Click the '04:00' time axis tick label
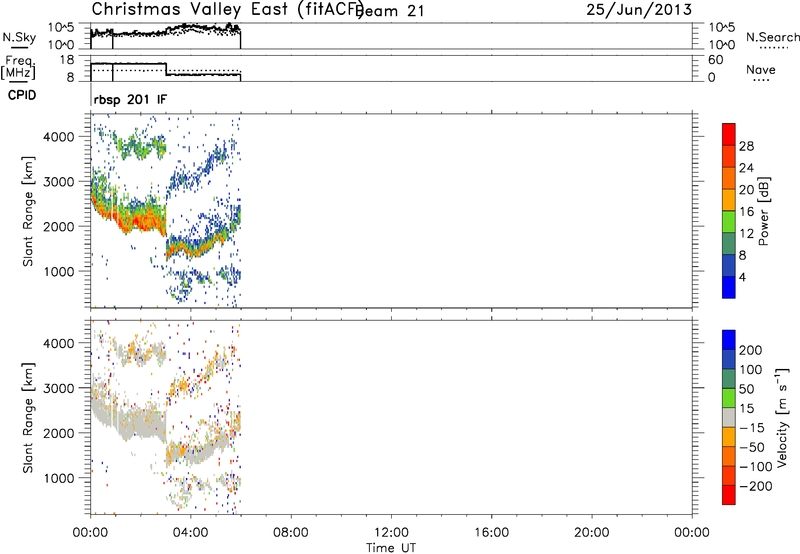 [x=191, y=533]
